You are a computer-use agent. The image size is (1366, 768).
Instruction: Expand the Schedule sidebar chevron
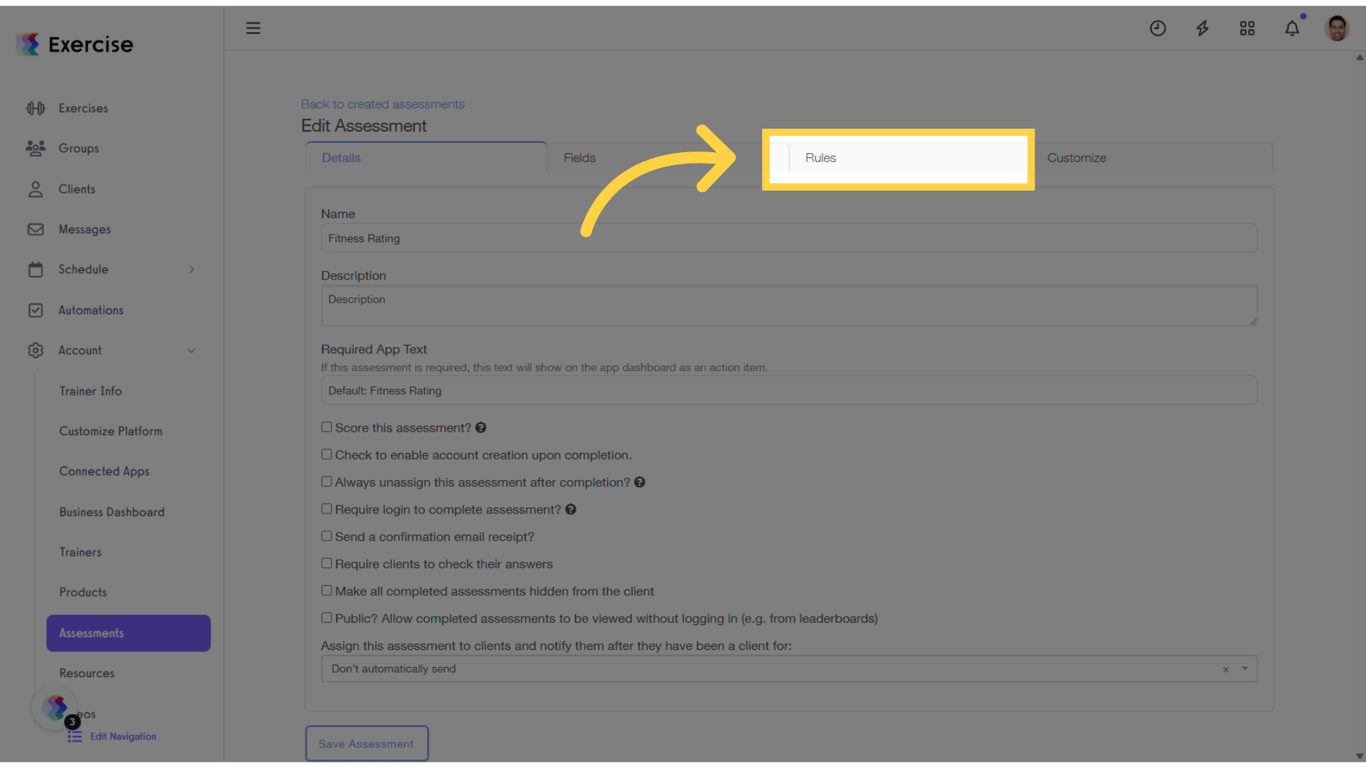click(x=192, y=269)
